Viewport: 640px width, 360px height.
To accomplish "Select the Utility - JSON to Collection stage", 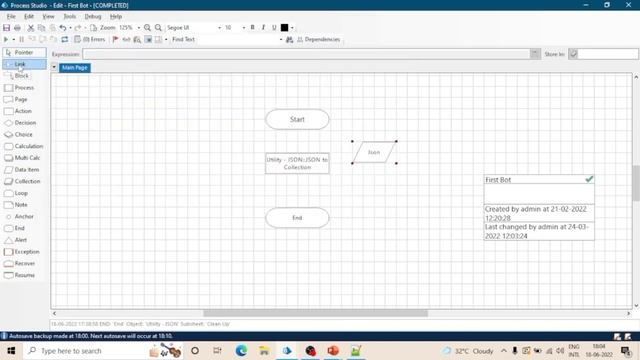I will (297, 163).
